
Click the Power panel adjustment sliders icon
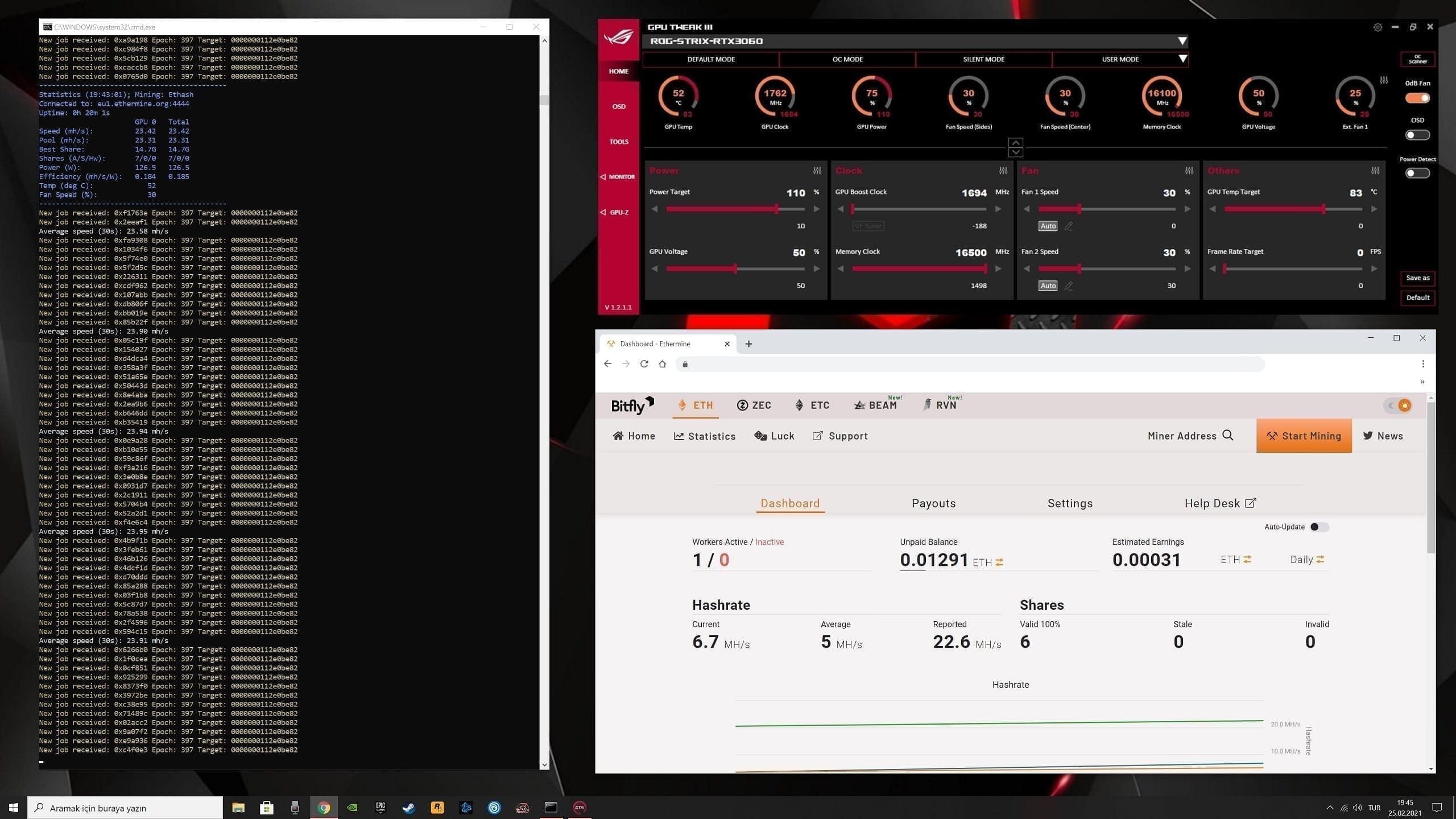tap(817, 171)
